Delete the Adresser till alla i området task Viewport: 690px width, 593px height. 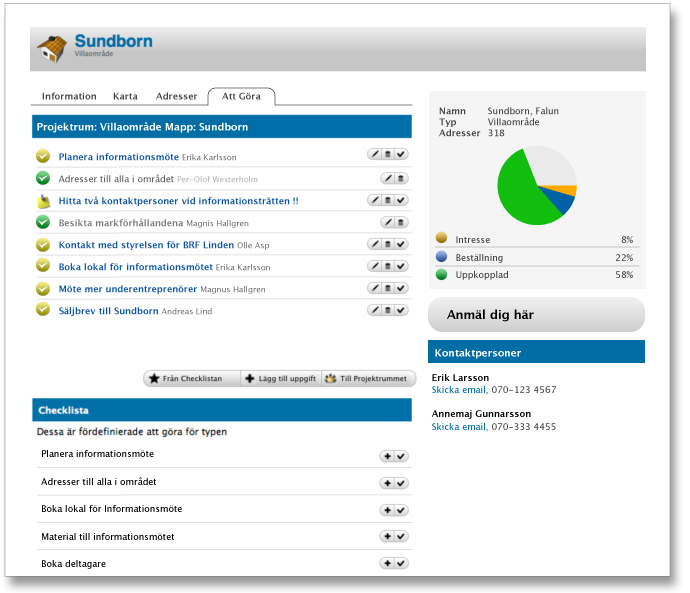401,178
